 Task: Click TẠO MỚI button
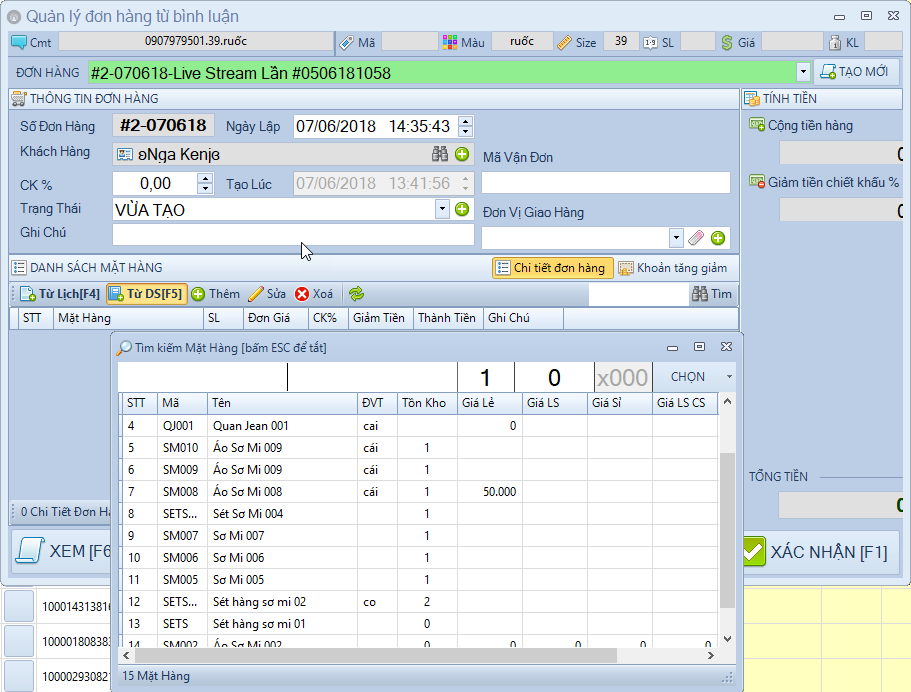[855, 72]
